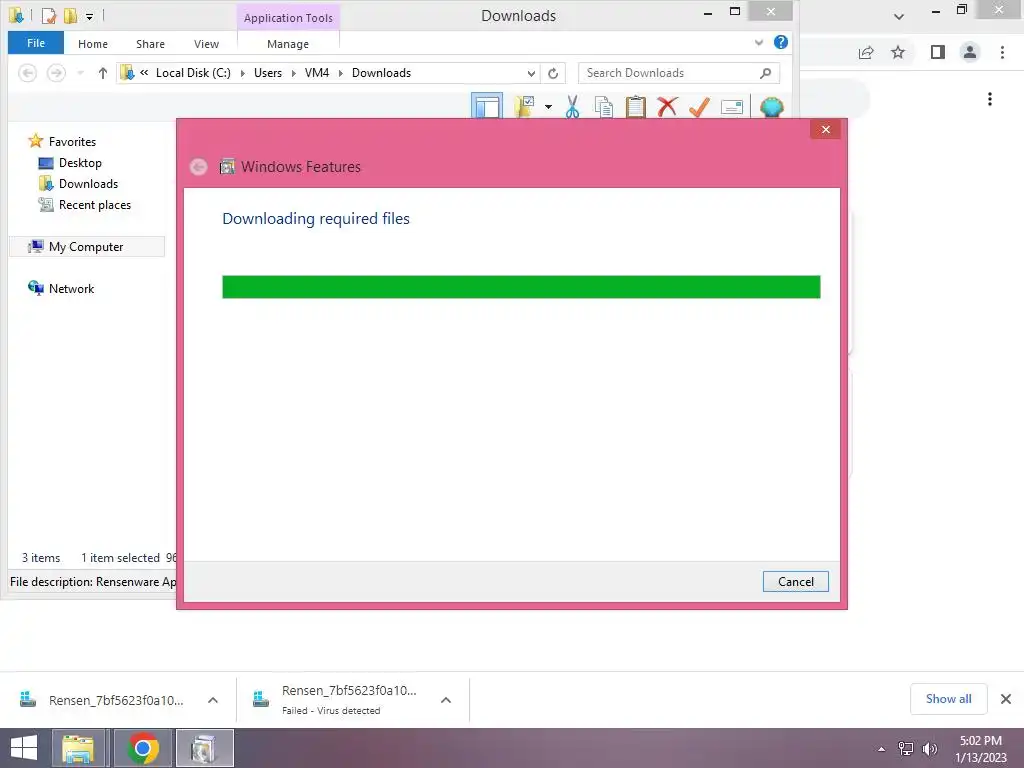Show hidden system tray icons
The width and height of the screenshot is (1024, 768).
click(x=882, y=749)
